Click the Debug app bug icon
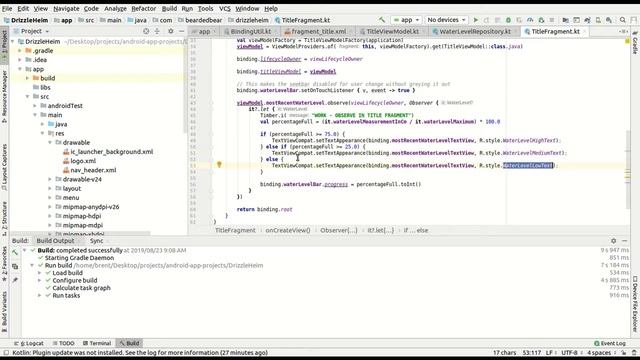Viewport: 640px width, 360px height. (508, 20)
